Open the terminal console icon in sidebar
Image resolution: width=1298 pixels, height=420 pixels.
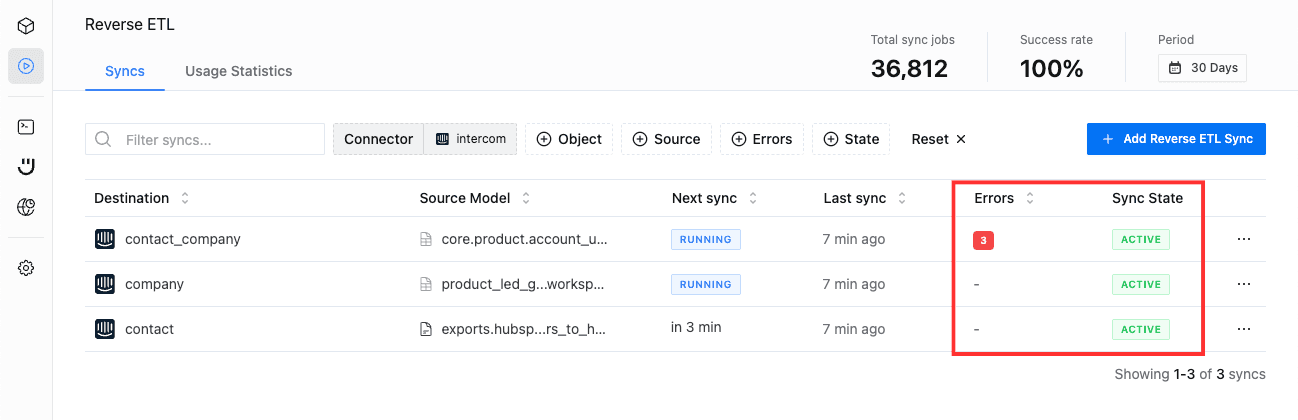coord(26,127)
